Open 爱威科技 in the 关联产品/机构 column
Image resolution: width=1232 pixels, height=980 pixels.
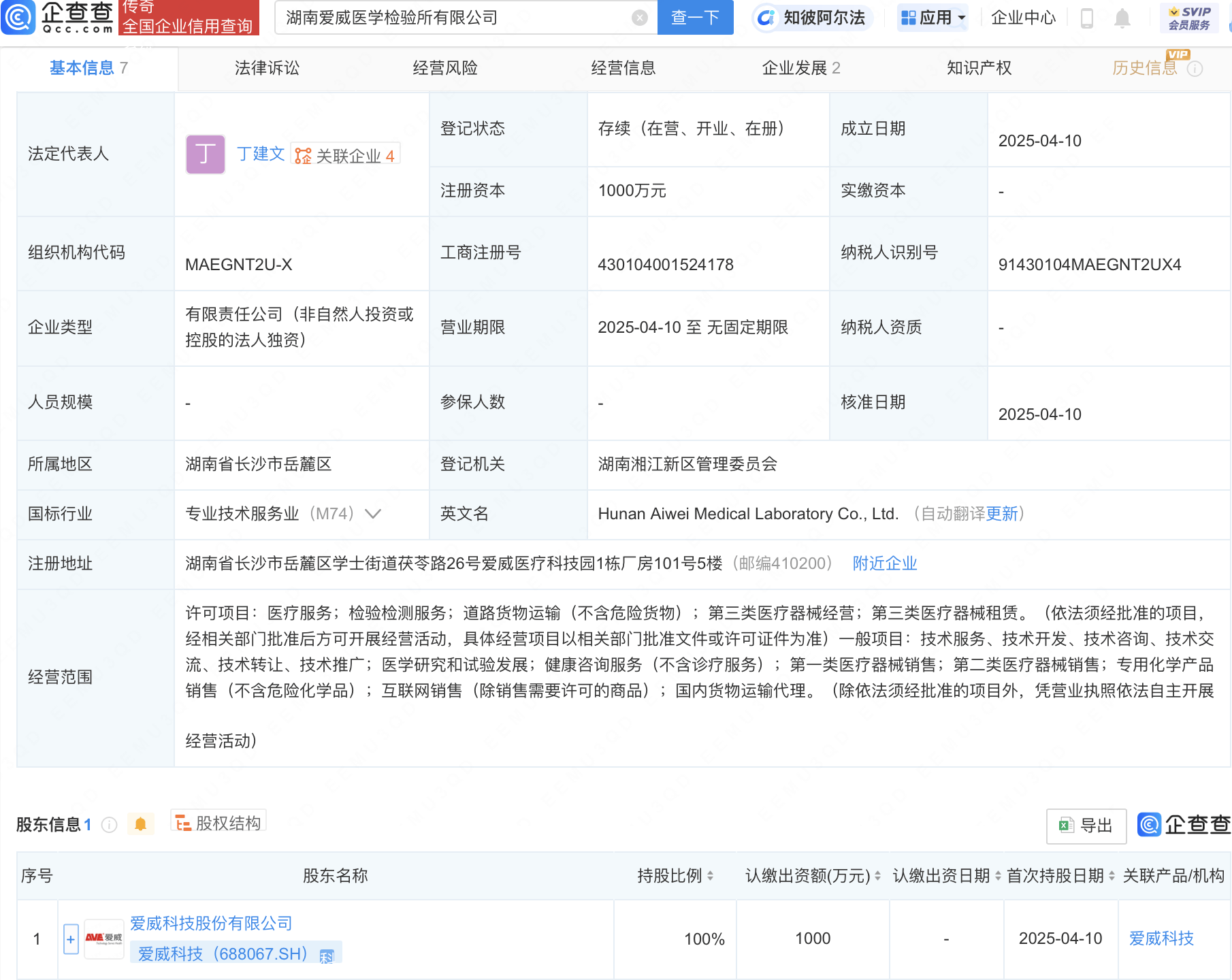(1161, 938)
